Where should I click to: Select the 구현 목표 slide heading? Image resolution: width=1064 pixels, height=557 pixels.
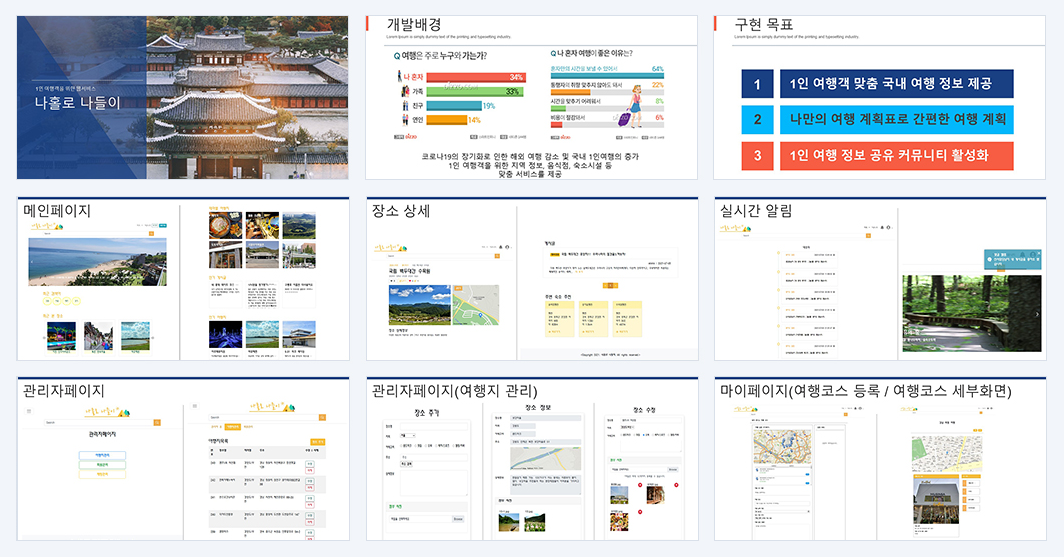point(763,25)
